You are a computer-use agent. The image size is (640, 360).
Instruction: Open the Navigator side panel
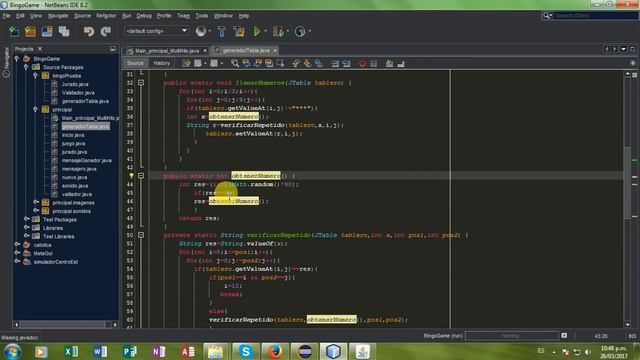(6, 62)
